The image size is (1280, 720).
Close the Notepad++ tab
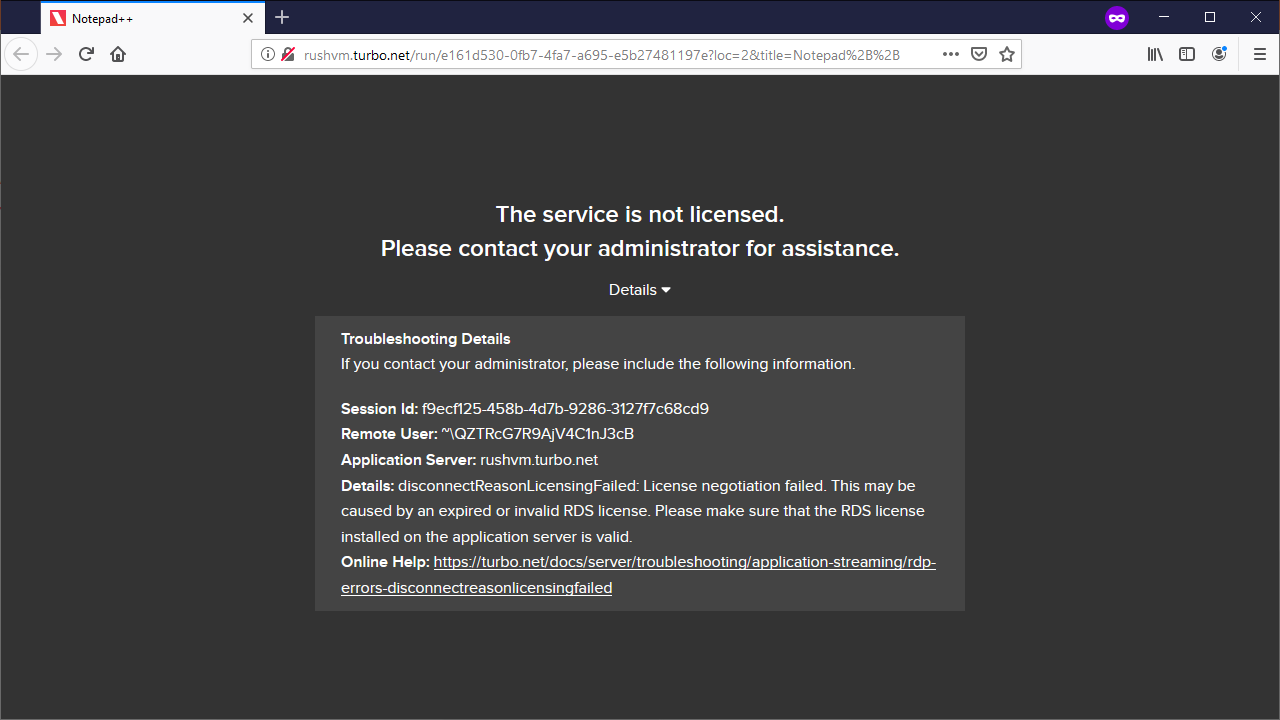pos(248,18)
